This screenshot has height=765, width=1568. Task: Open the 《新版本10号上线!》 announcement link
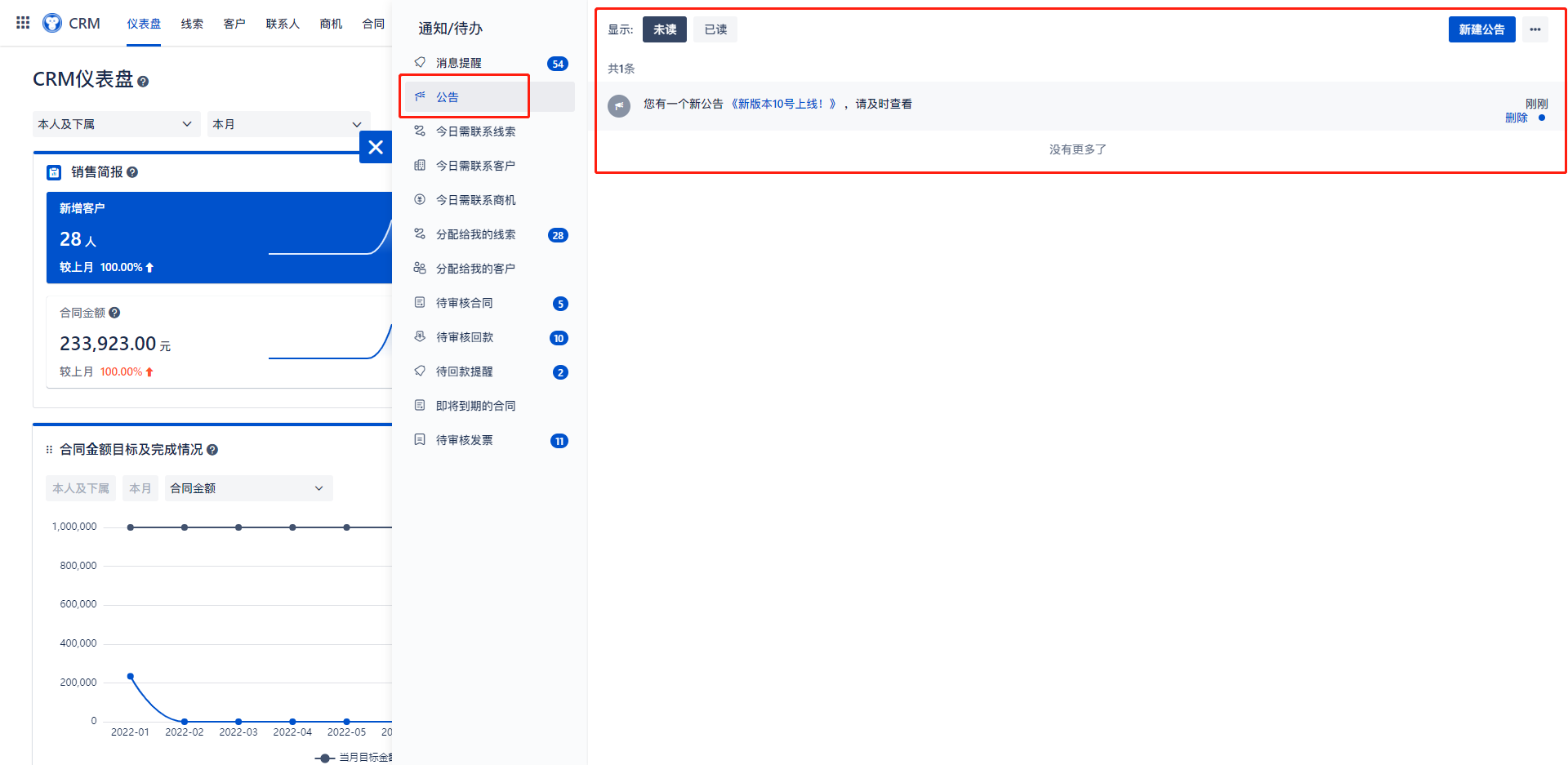pyautogui.click(x=782, y=104)
